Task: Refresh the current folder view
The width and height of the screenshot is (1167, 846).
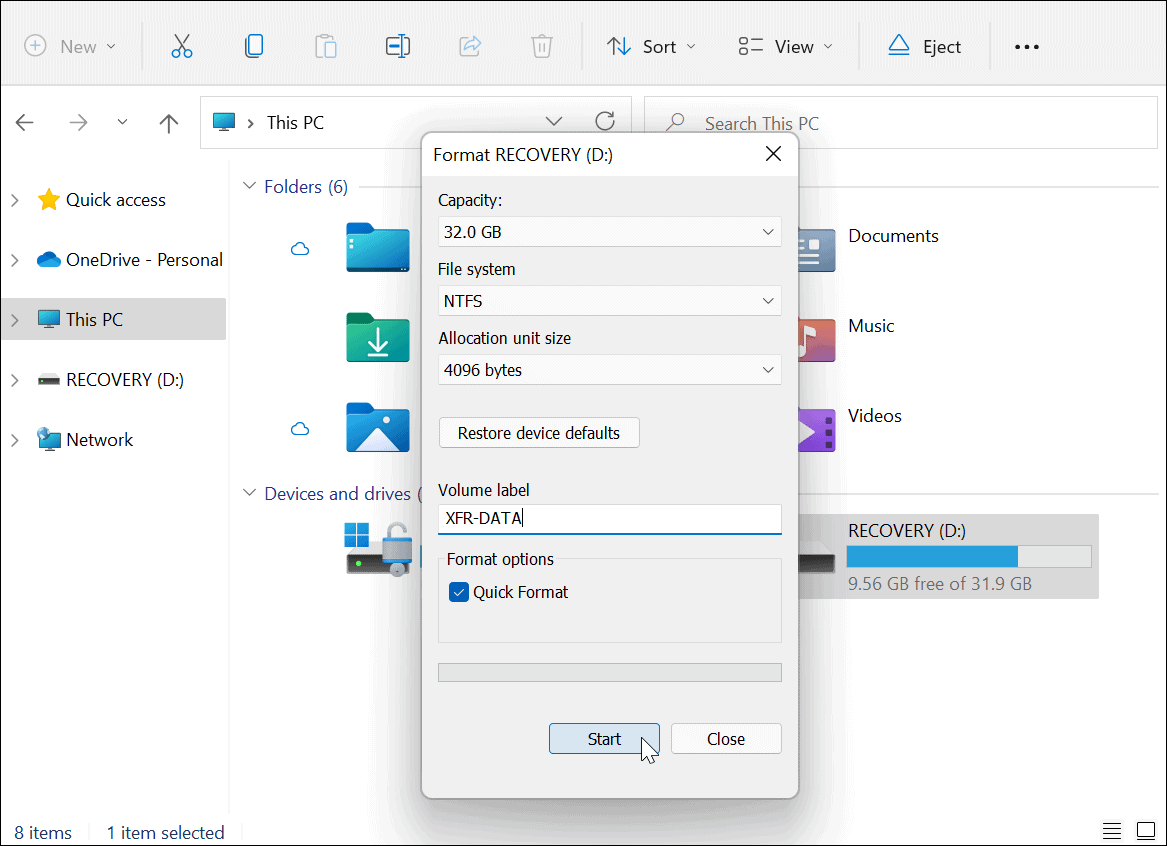Action: [x=605, y=120]
